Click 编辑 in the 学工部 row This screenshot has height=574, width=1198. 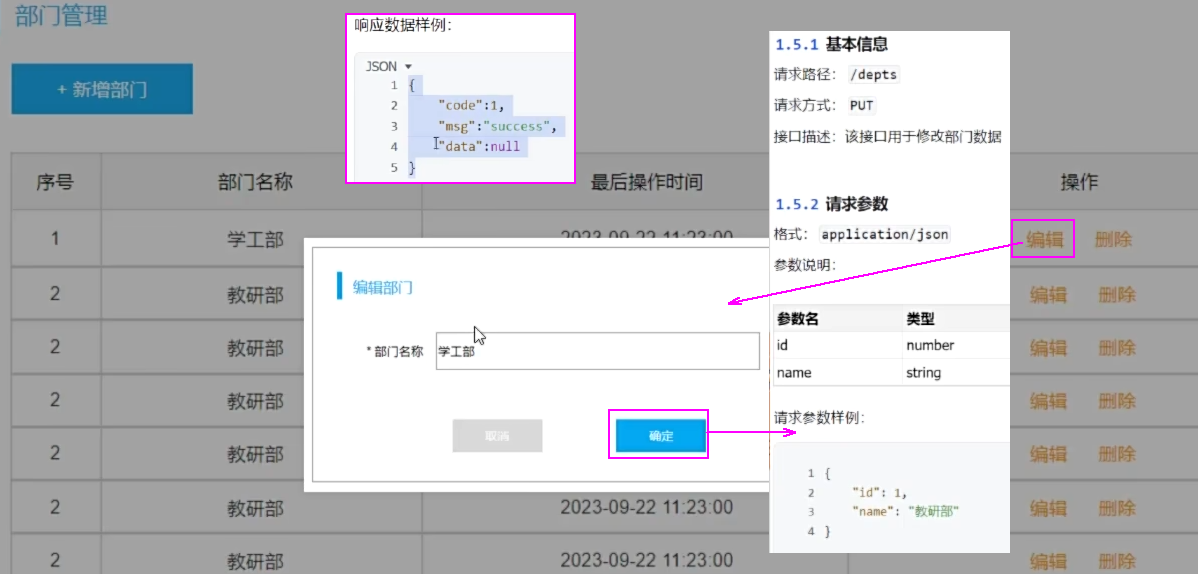click(1043, 240)
